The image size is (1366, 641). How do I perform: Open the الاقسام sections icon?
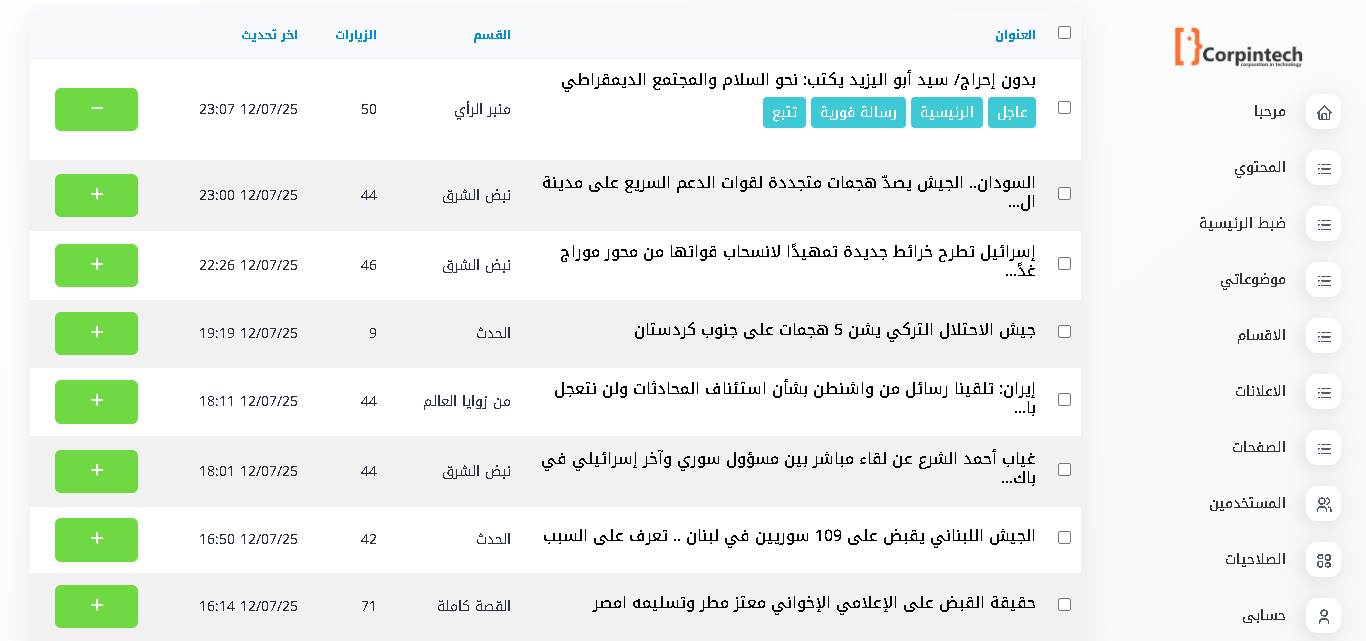(1323, 336)
